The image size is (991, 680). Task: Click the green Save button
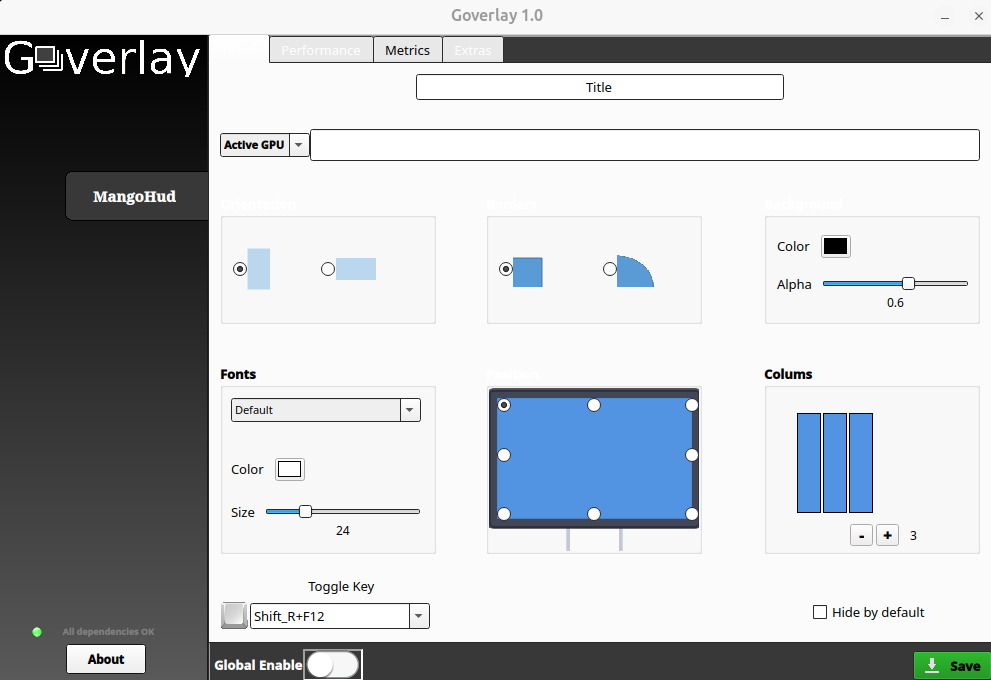tap(952, 665)
